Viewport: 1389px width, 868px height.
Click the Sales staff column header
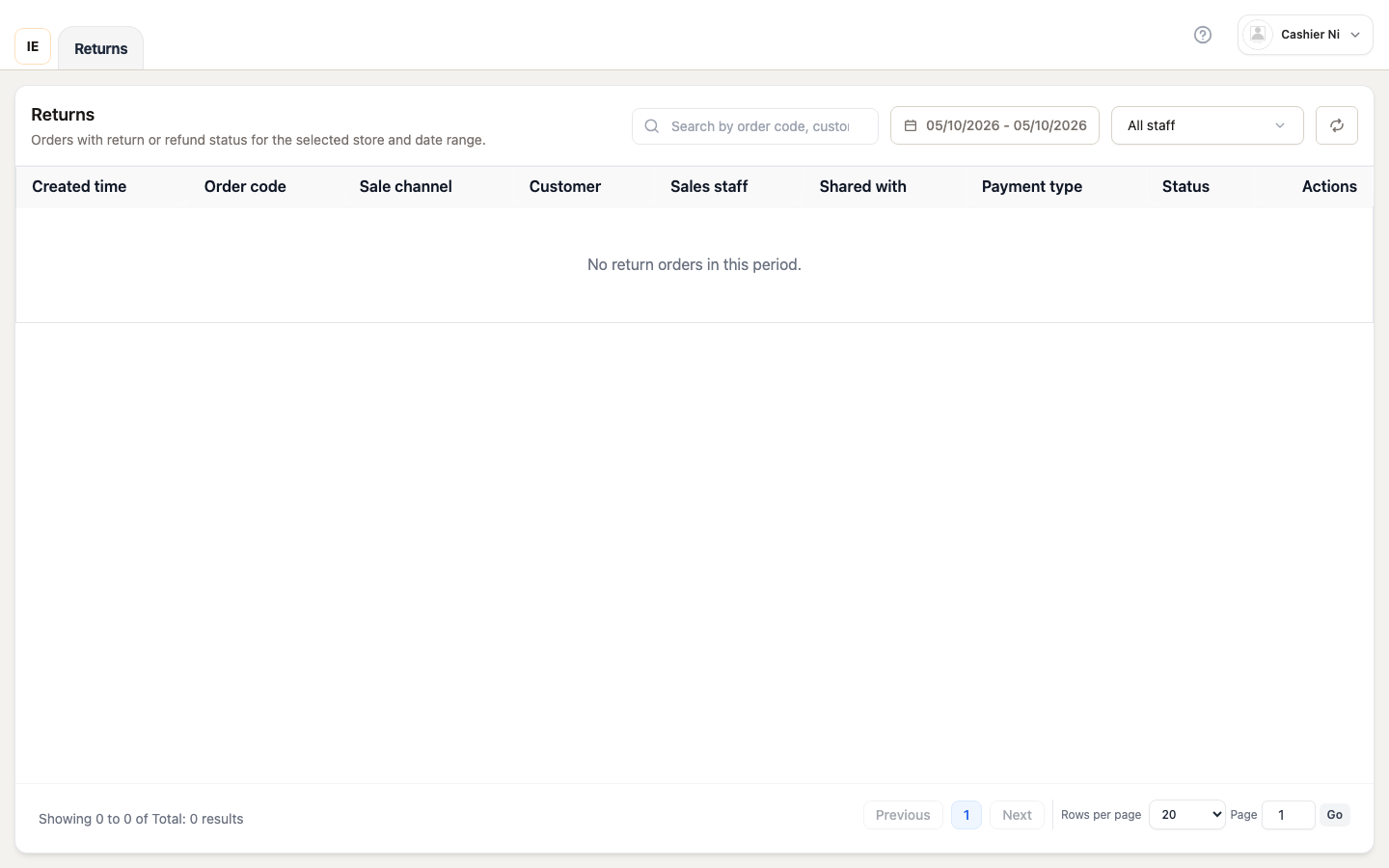coord(709,187)
